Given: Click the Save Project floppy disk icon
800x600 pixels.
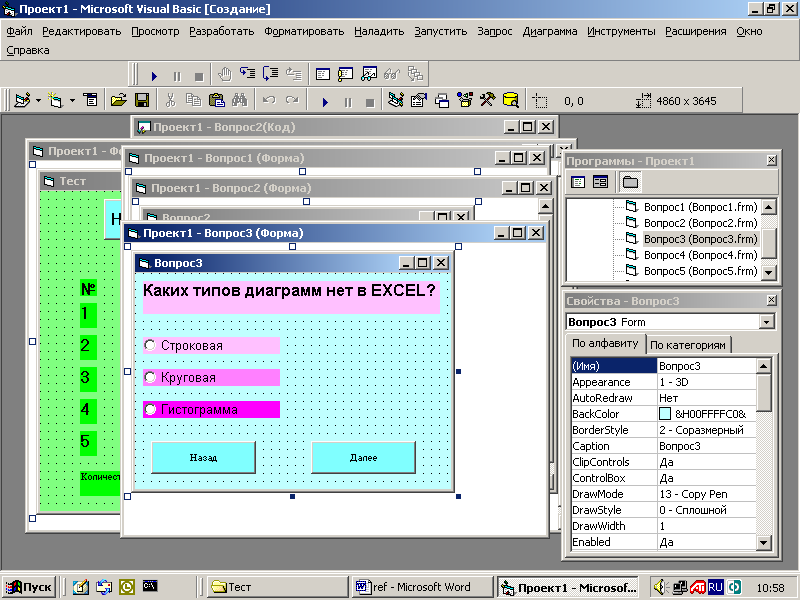Looking at the screenshot, I should pos(142,100).
